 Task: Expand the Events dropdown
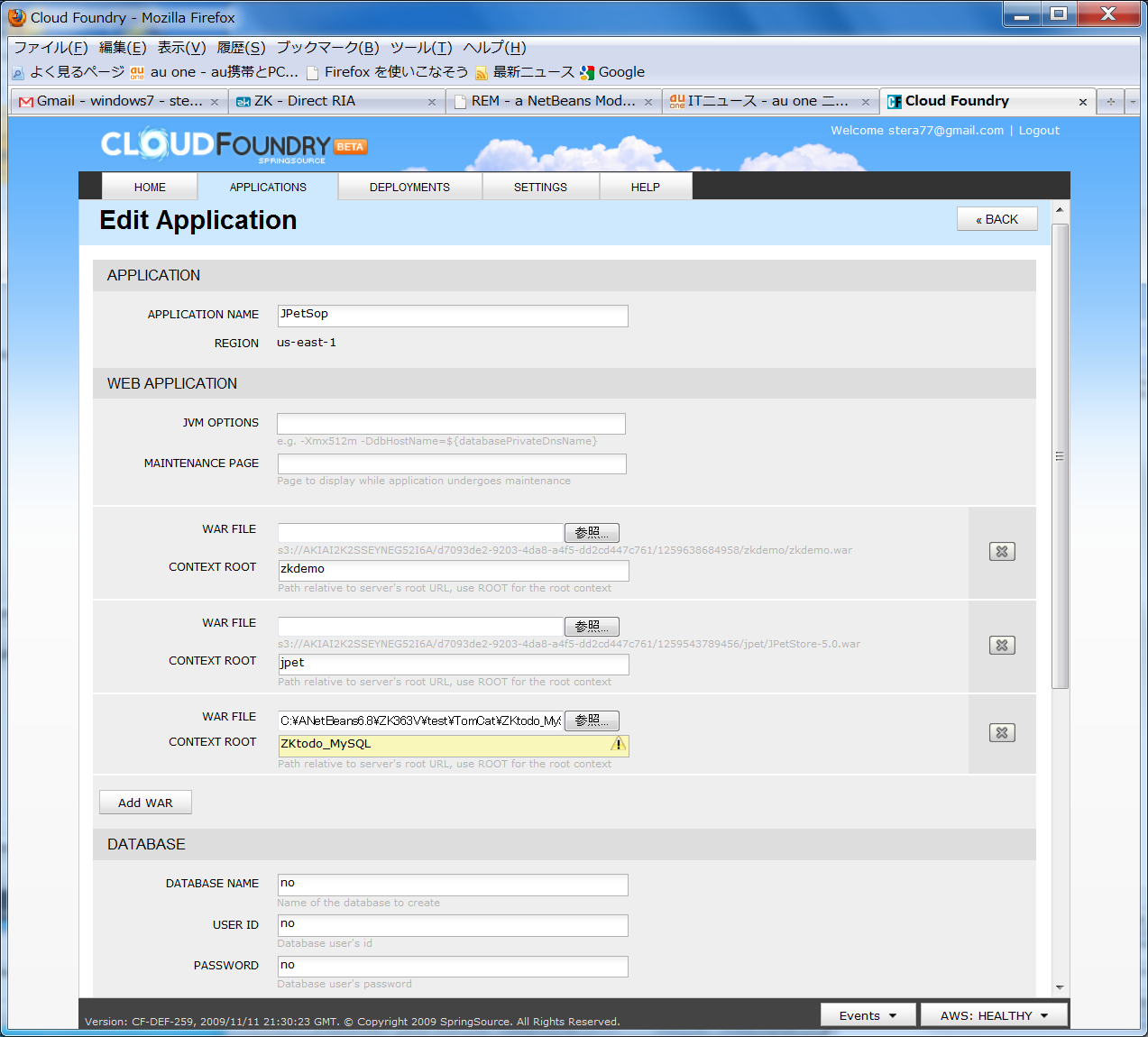tap(868, 1015)
